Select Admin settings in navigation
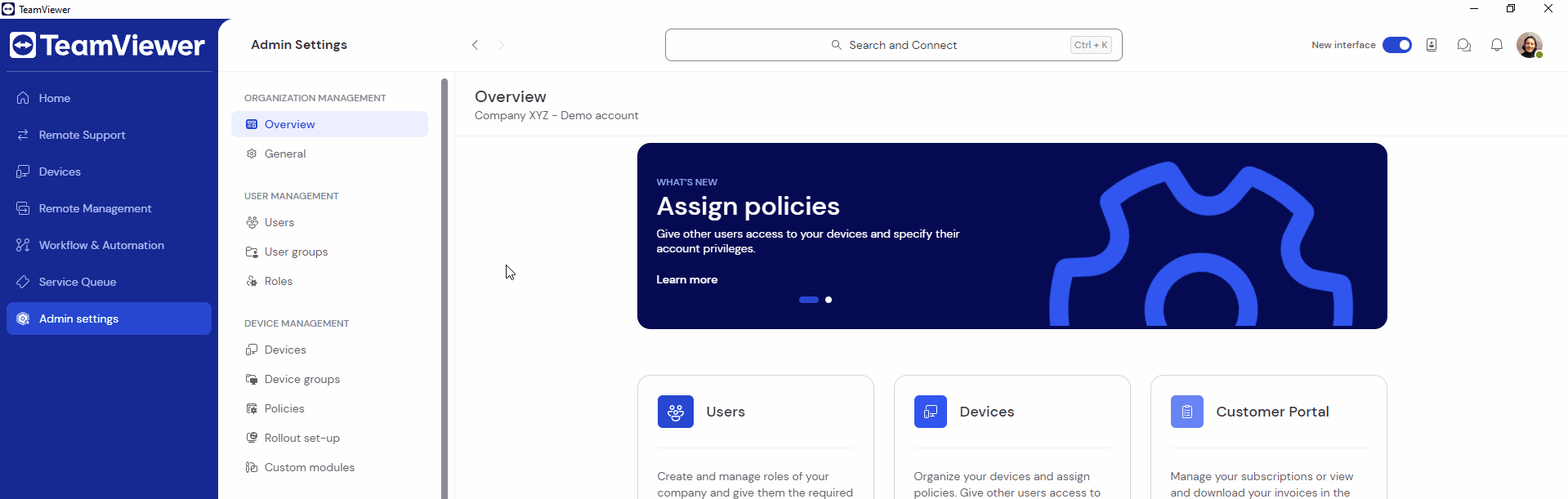 click(x=109, y=319)
